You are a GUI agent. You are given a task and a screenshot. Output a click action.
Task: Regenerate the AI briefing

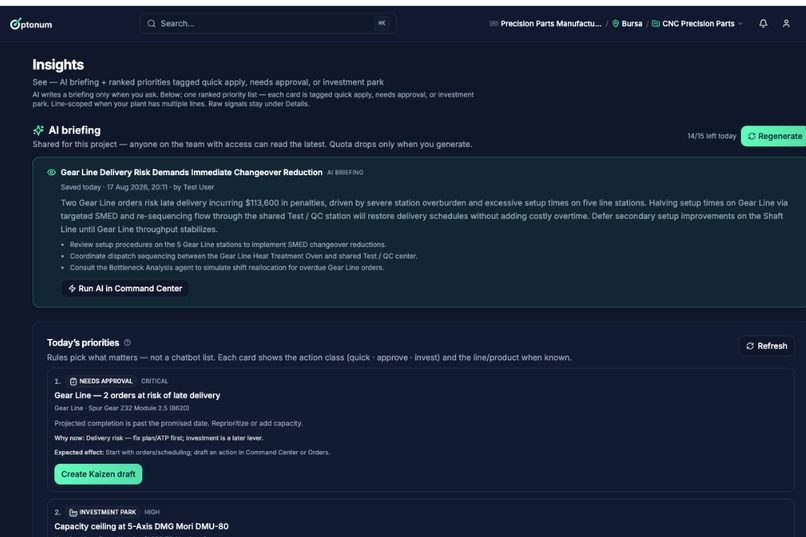coord(774,136)
